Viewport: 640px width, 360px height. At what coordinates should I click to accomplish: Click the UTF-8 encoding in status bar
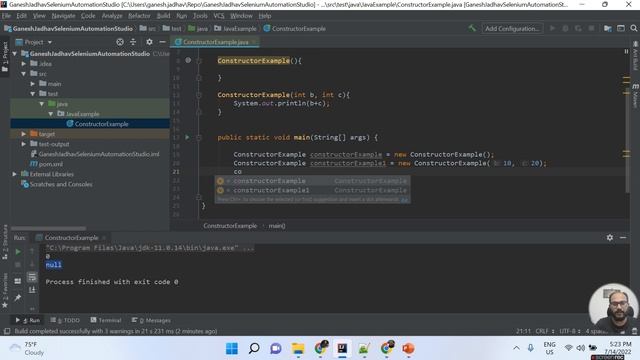pos(570,331)
